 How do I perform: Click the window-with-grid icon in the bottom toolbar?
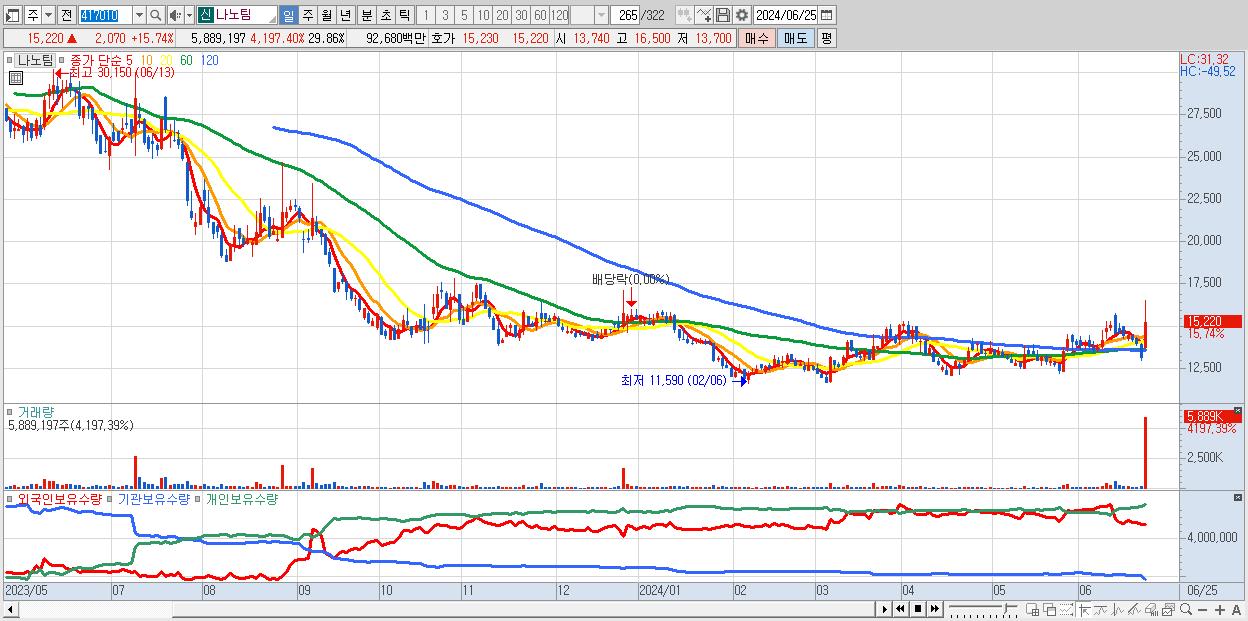(x=1032, y=609)
